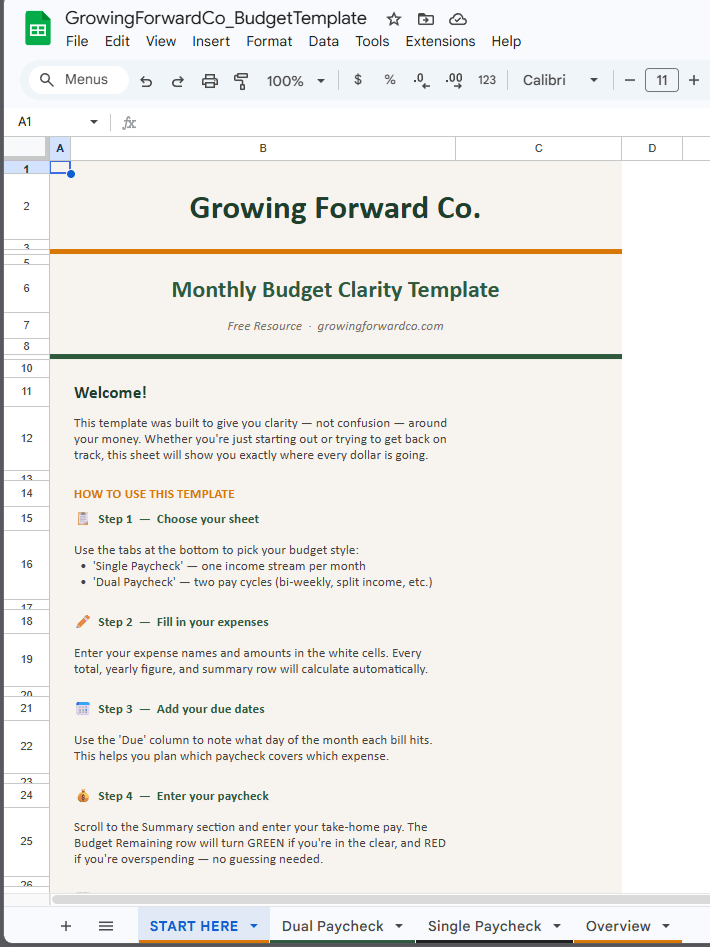Open the Extensions menu
Image resolution: width=710 pixels, height=947 pixels.
[440, 41]
